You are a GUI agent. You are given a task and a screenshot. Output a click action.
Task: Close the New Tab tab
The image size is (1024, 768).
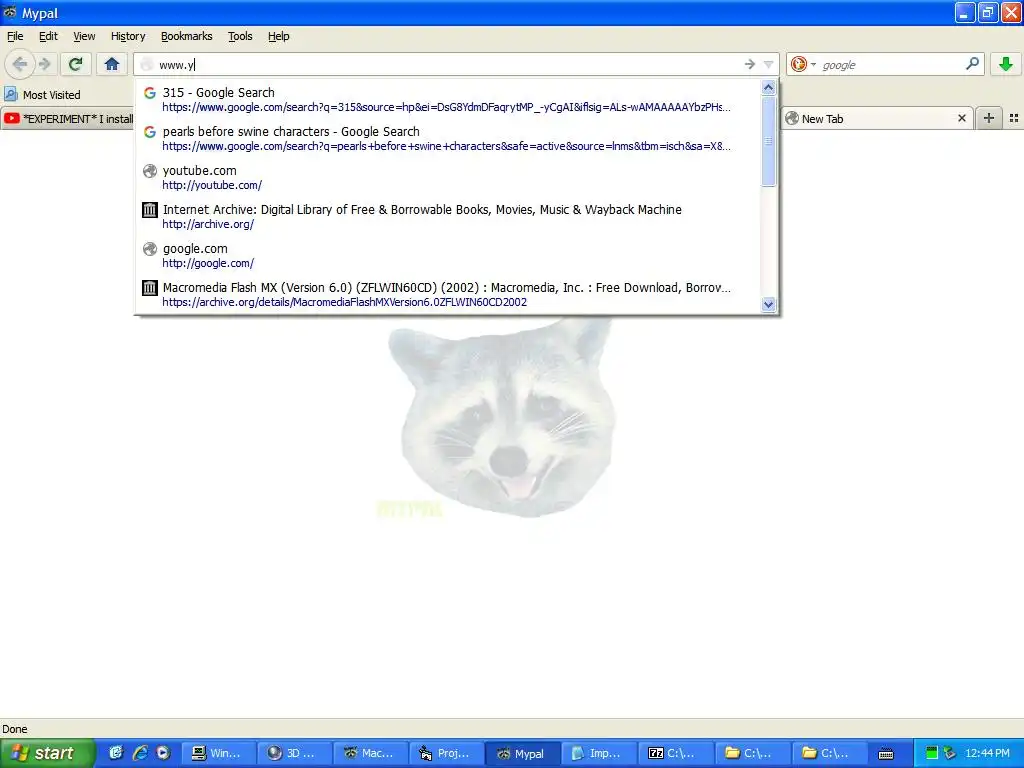(x=961, y=118)
